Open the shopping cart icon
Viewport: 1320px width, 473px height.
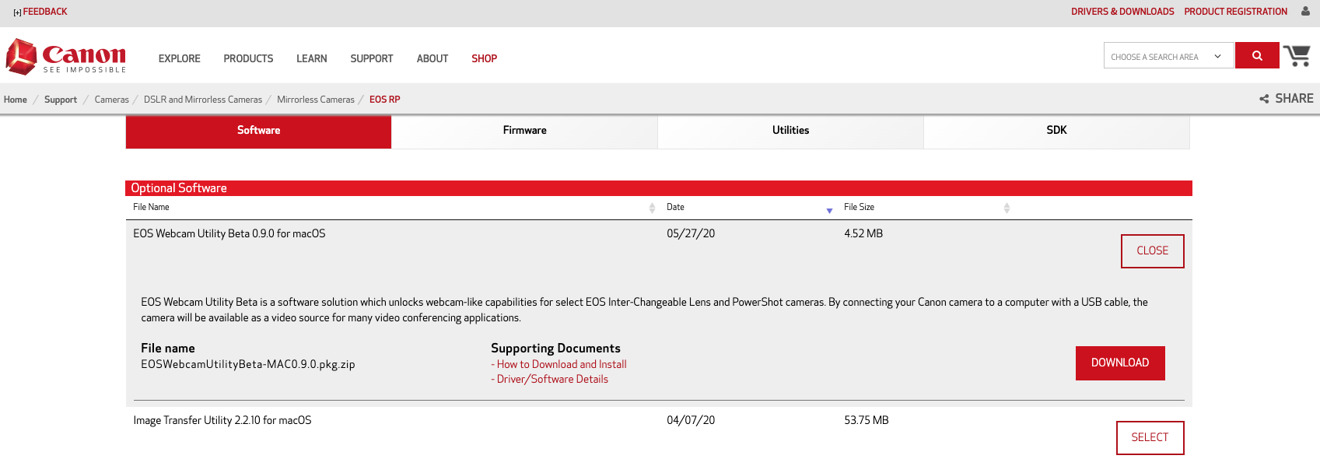click(x=1297, y=55)
